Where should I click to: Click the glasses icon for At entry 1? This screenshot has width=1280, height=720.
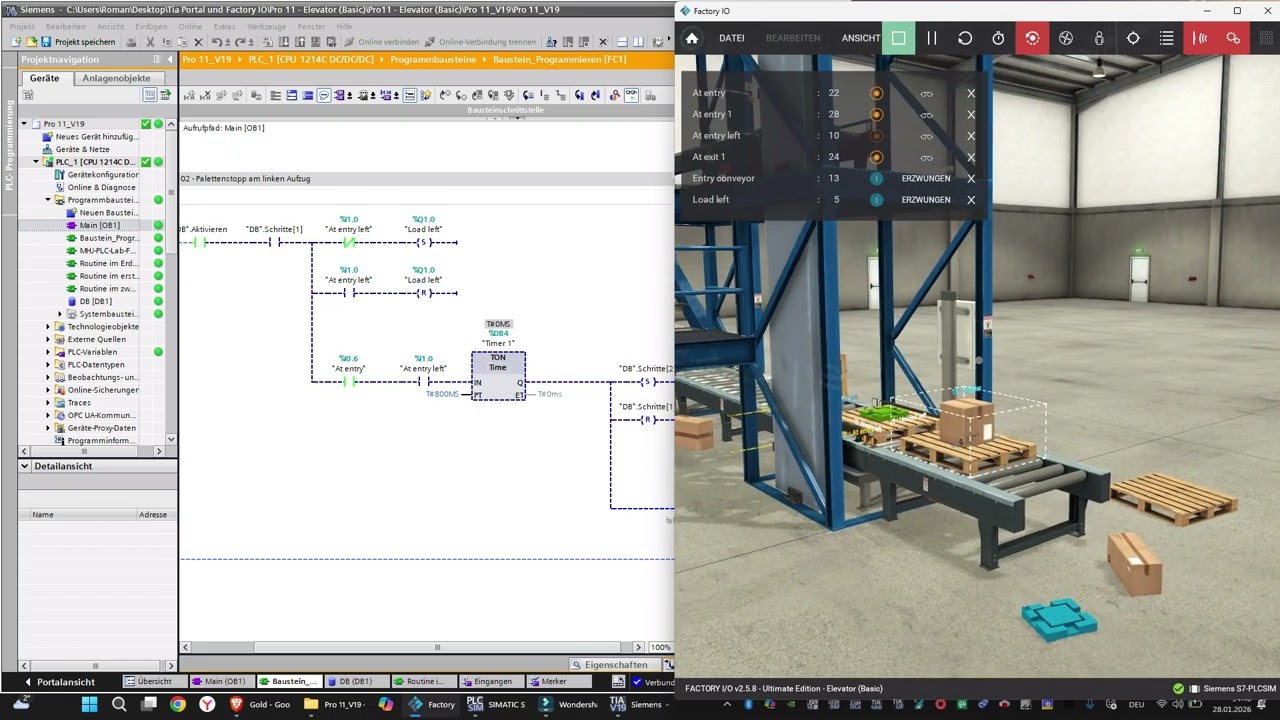coord(927,115)
